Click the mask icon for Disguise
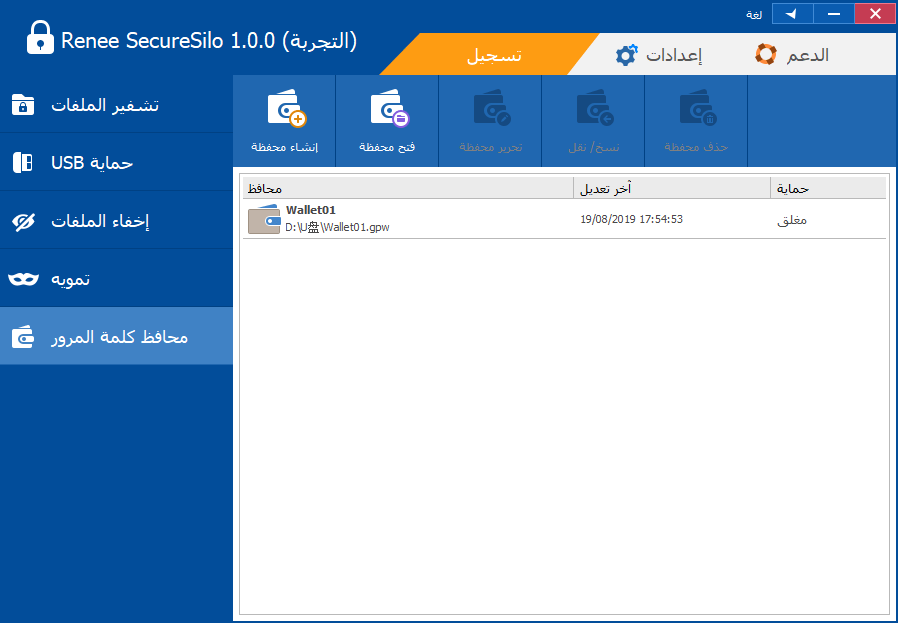The height and width of the screenshot is (623, 898). (x=23, y=279)
